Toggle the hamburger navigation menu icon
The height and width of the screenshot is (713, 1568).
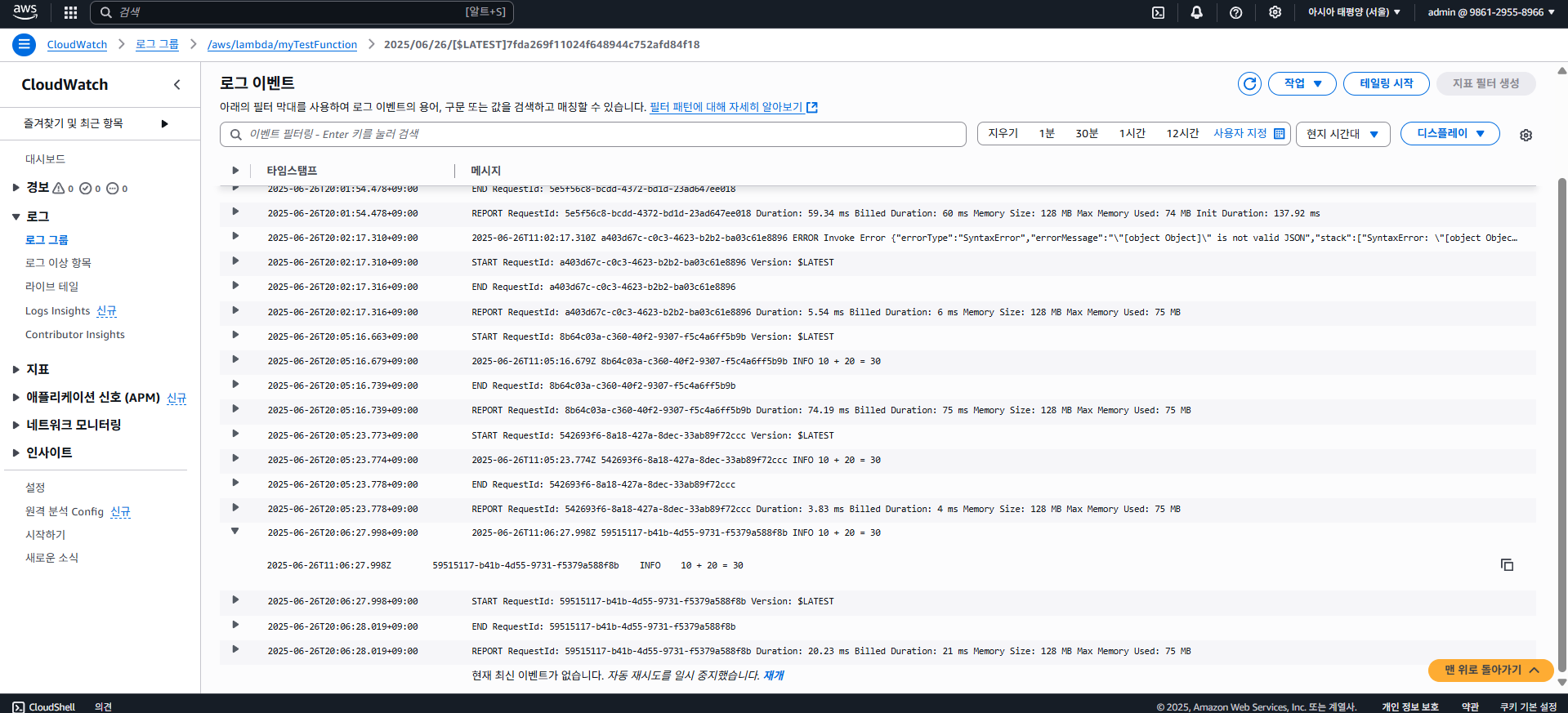(24, 45)
